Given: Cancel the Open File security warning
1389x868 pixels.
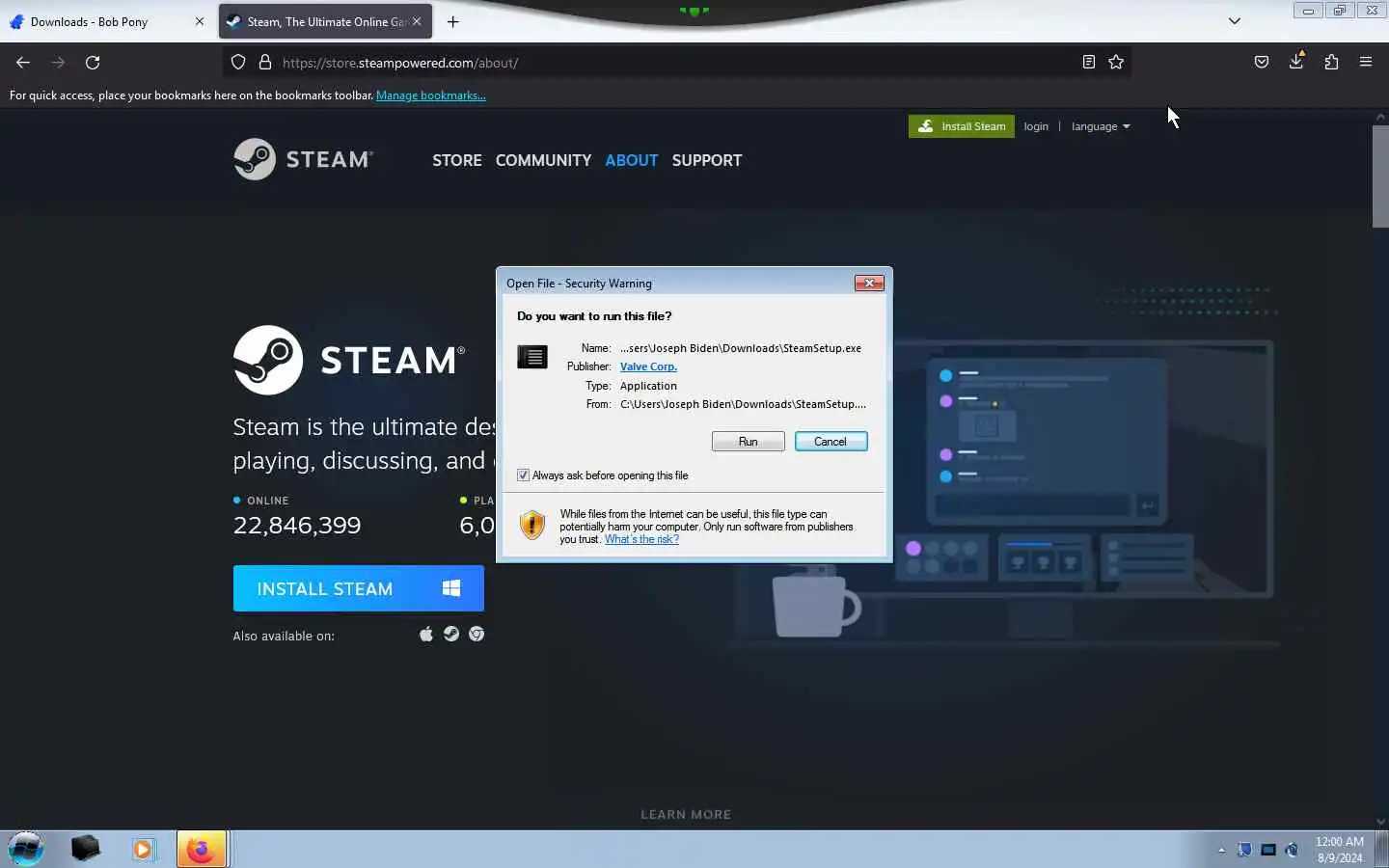Looking at the screenshot, I should [831, 441].
